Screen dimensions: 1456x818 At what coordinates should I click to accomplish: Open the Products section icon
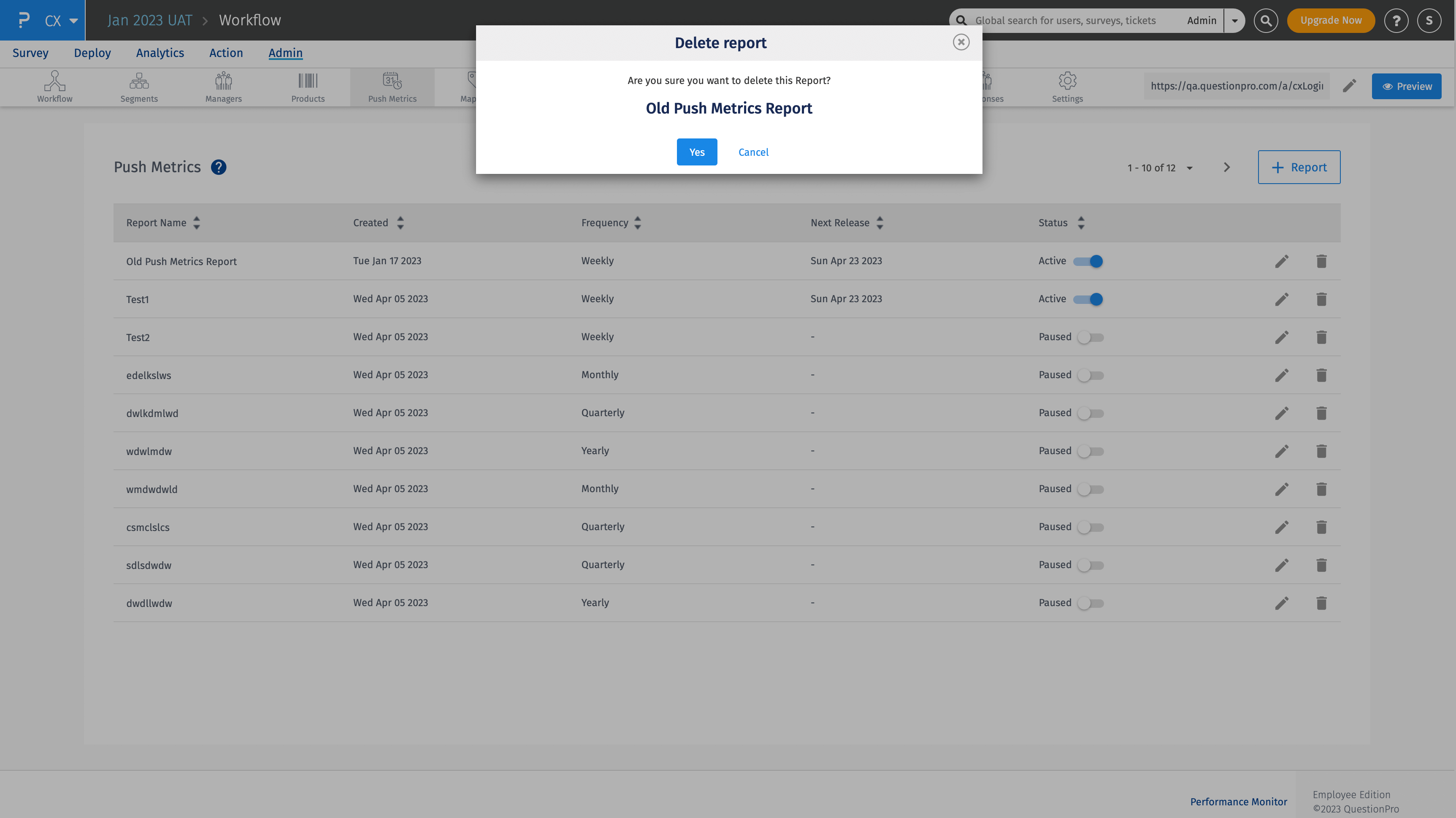[308, 86]
